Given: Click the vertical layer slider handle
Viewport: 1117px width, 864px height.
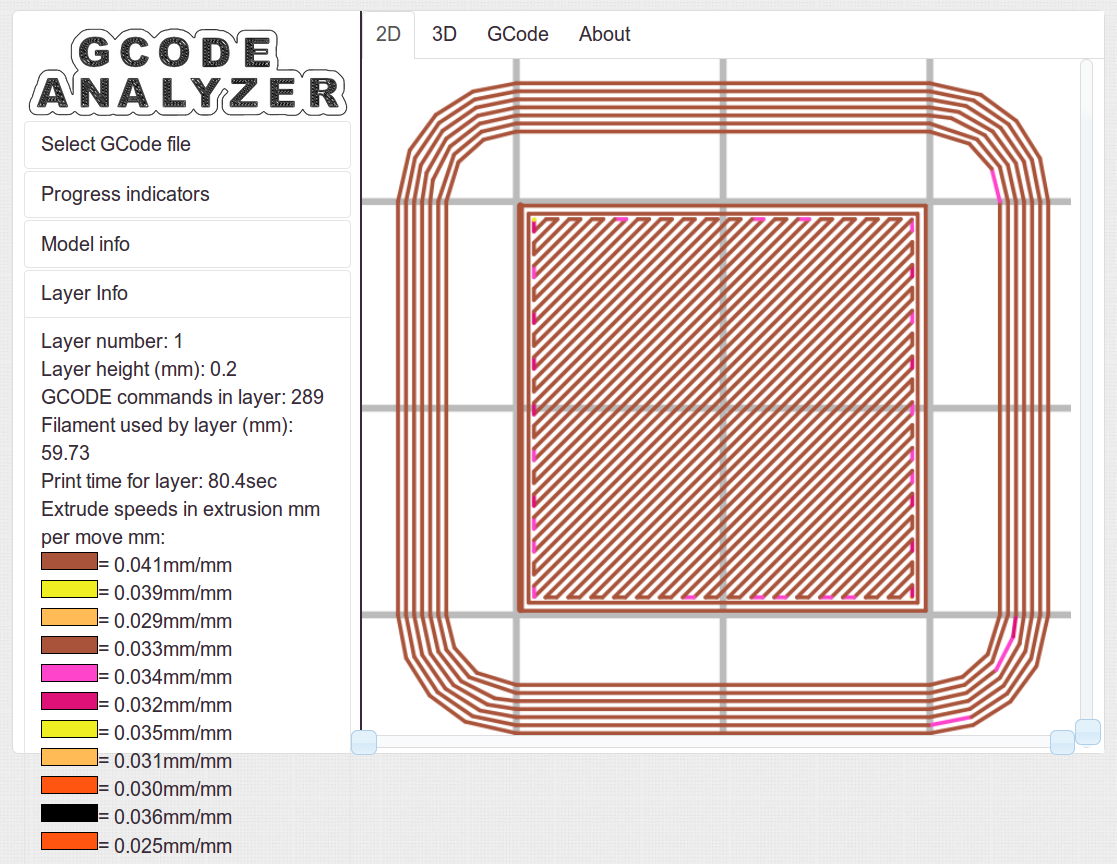Looking at the screenshot, I should click(x=1087, y=731).
